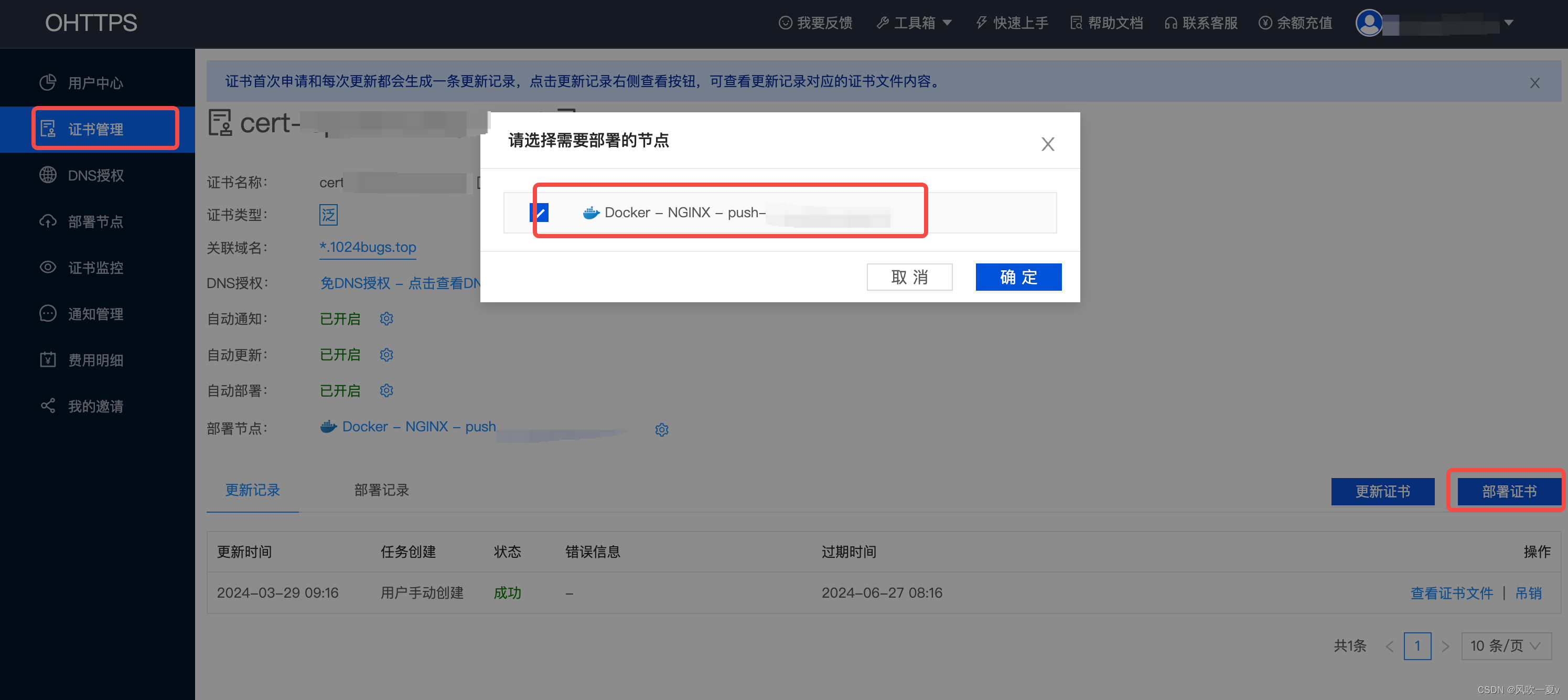This screenshot has width=1568, height=700.
Task: Click the certificate document icon beside title
Action: (220, 122)
